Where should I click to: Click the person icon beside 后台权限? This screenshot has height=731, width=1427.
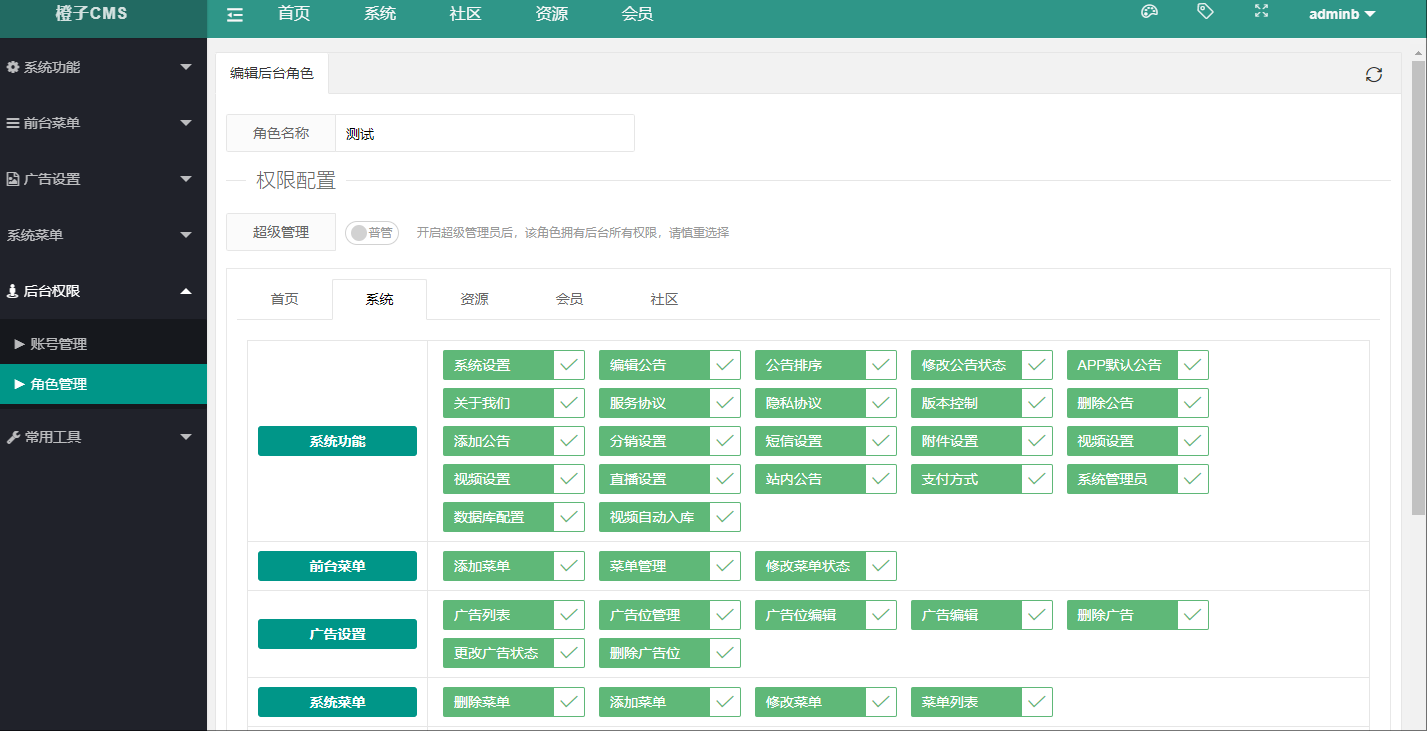coord(12,291)
